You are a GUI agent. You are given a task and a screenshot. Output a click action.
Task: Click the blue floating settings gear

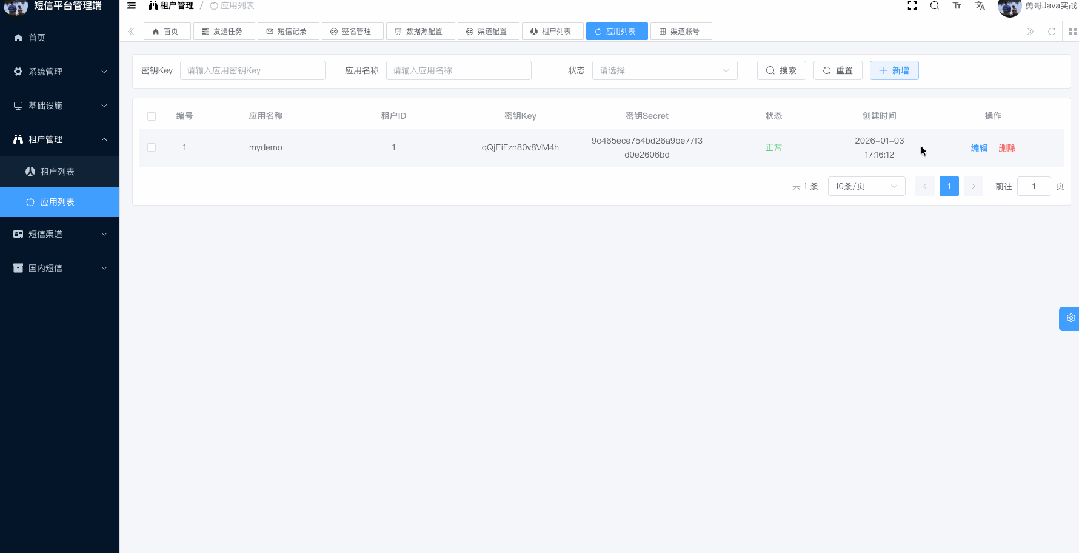pyautogui.click(x=1070, y=318)
